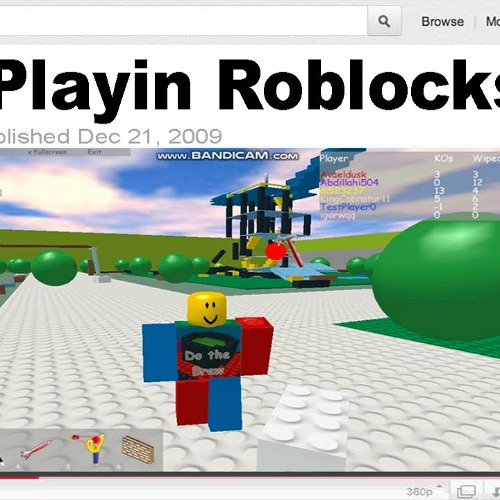Select player Avaeldusk in leaderboard
500x500 pixels.
[x=343, y=174]
